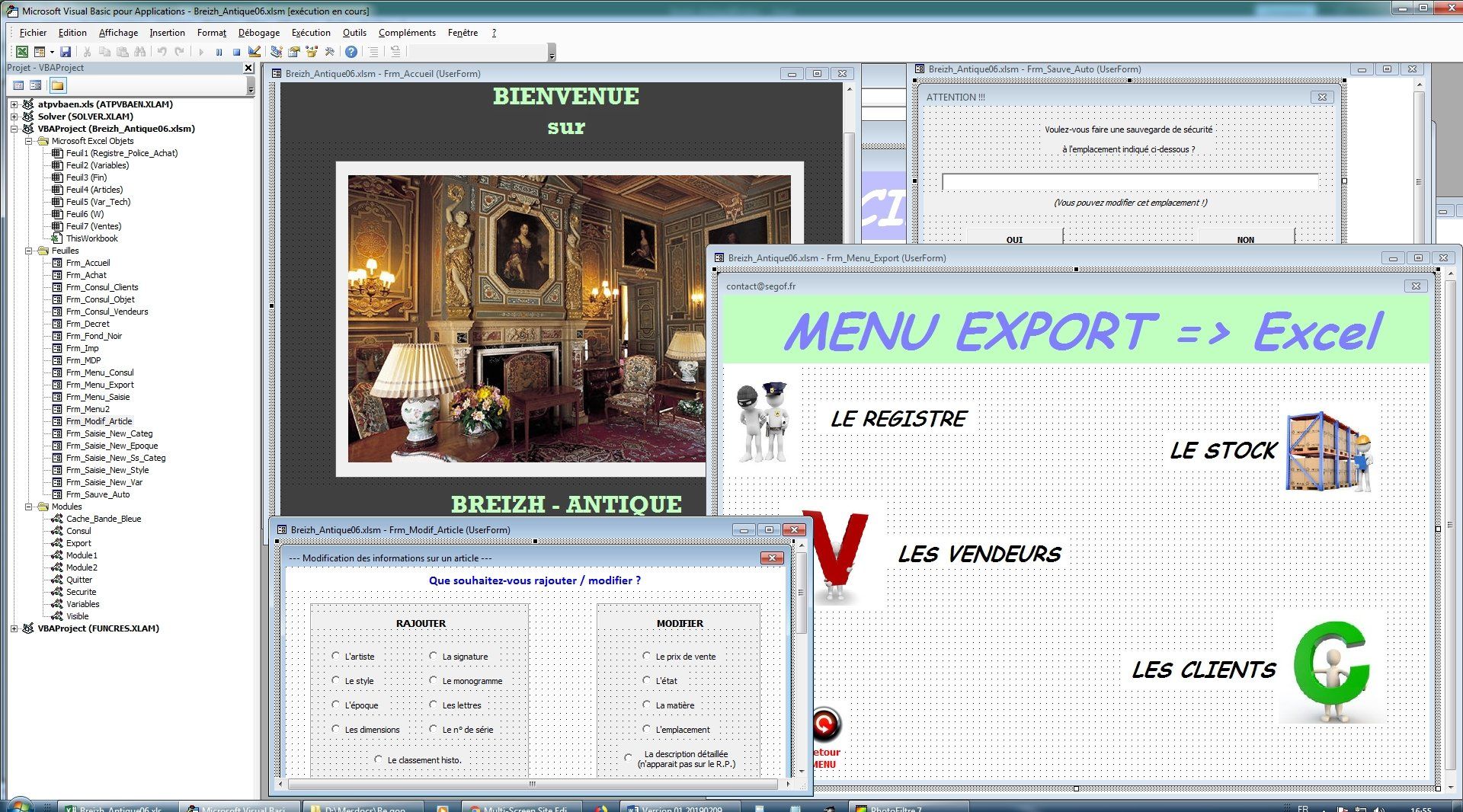
Task: Collapse the Microsoft Excel Objets folder
Action: pyautogui.click(x=28, y=141)
